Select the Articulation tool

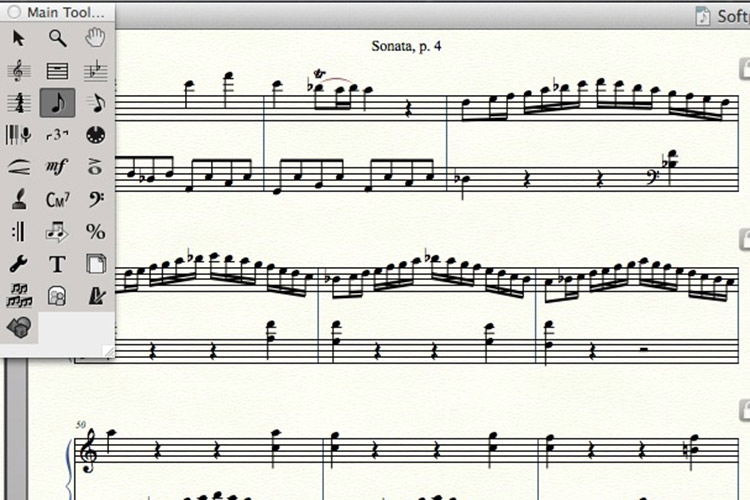pyautogui.click(x=95, y=167)
